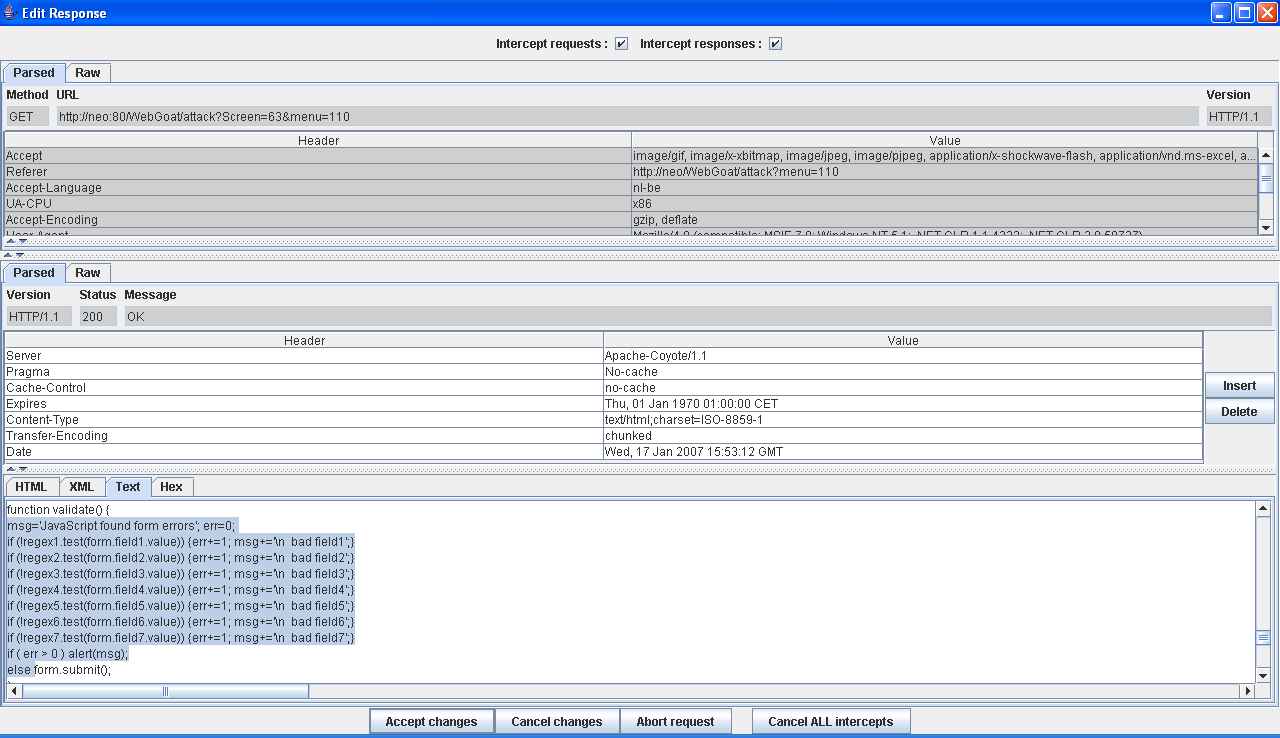Click Cancel ALL intercepts button
This screenshot has width=1280, height=738.
[830, 722]
